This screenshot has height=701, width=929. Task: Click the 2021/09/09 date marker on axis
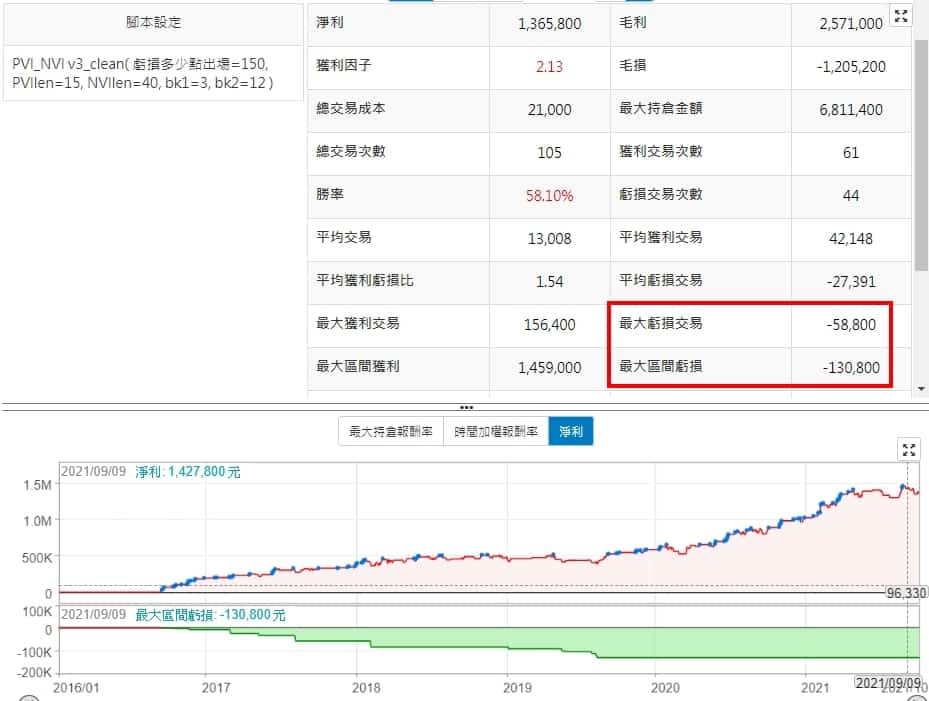[x=884, y=682]
